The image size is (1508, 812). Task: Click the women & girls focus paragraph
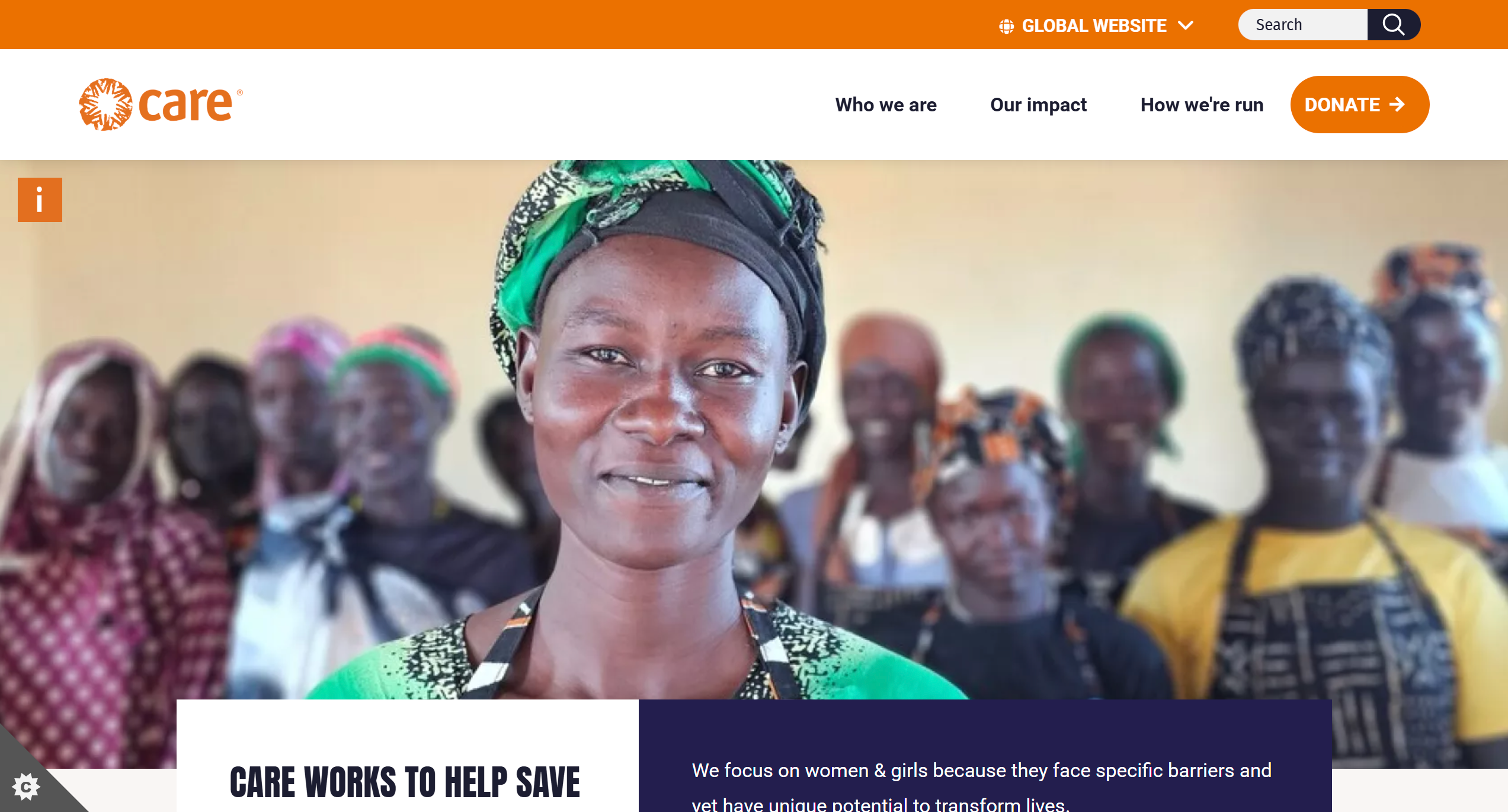coord(982,787)
